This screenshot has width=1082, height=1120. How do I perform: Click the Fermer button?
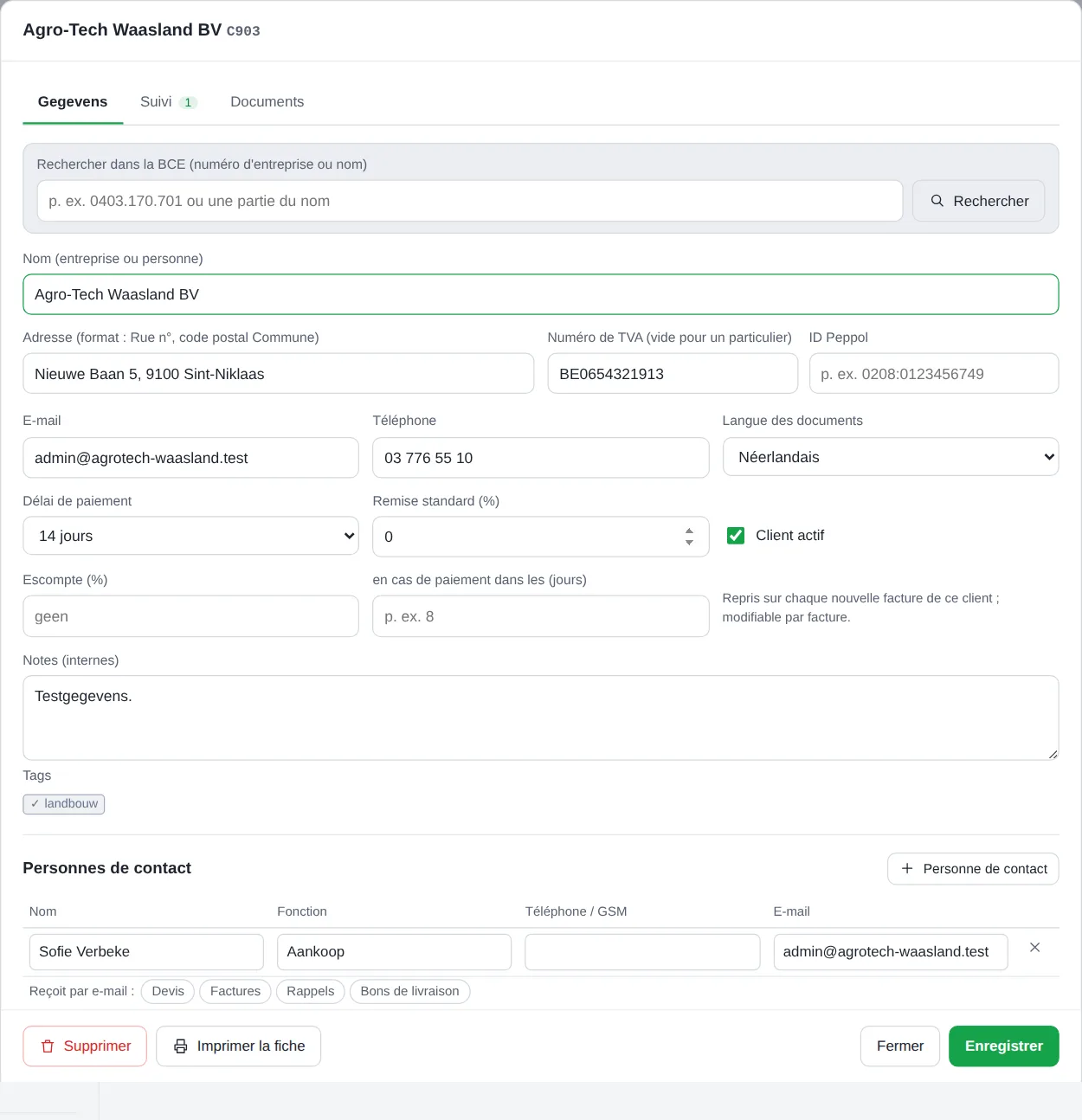point(900,1046)
